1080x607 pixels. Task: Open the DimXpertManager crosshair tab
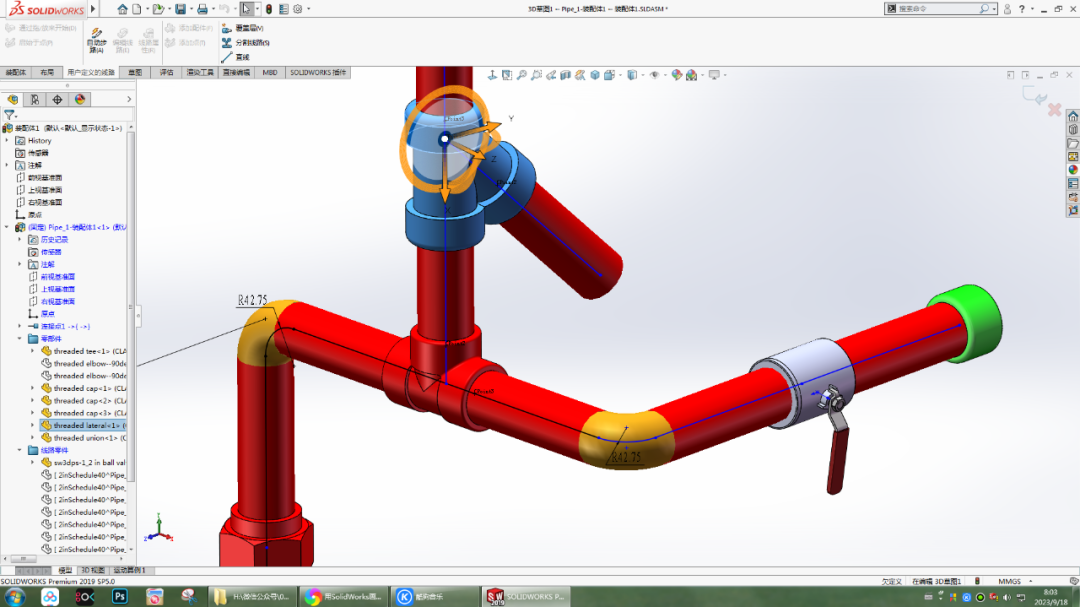(x=57, y=100)
